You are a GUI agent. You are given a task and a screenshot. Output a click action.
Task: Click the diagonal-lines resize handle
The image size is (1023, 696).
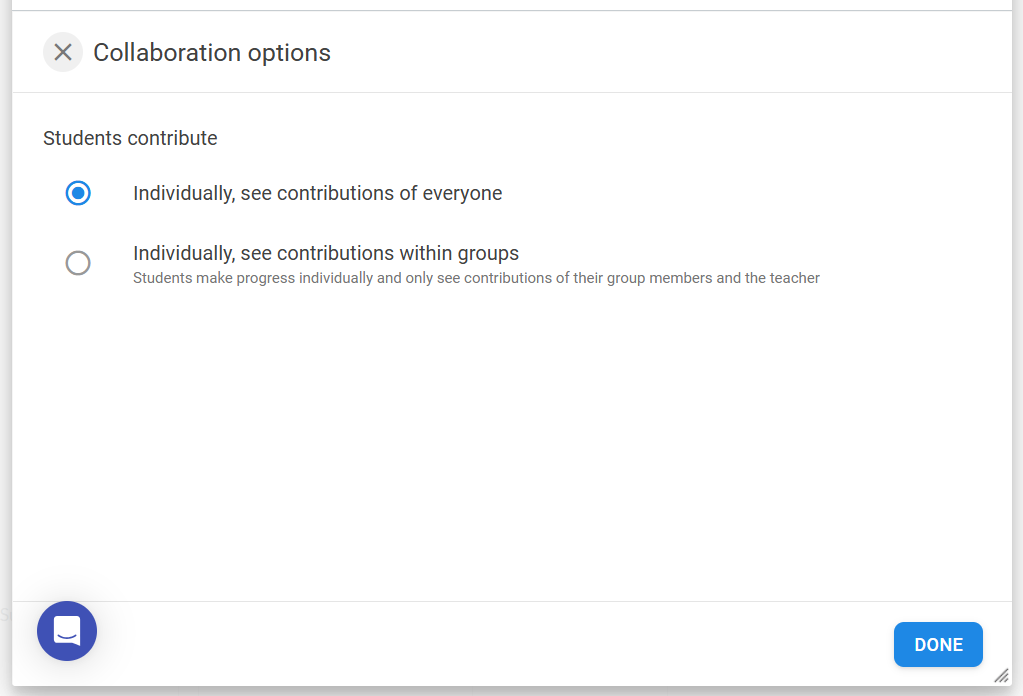click(1001, 676)
